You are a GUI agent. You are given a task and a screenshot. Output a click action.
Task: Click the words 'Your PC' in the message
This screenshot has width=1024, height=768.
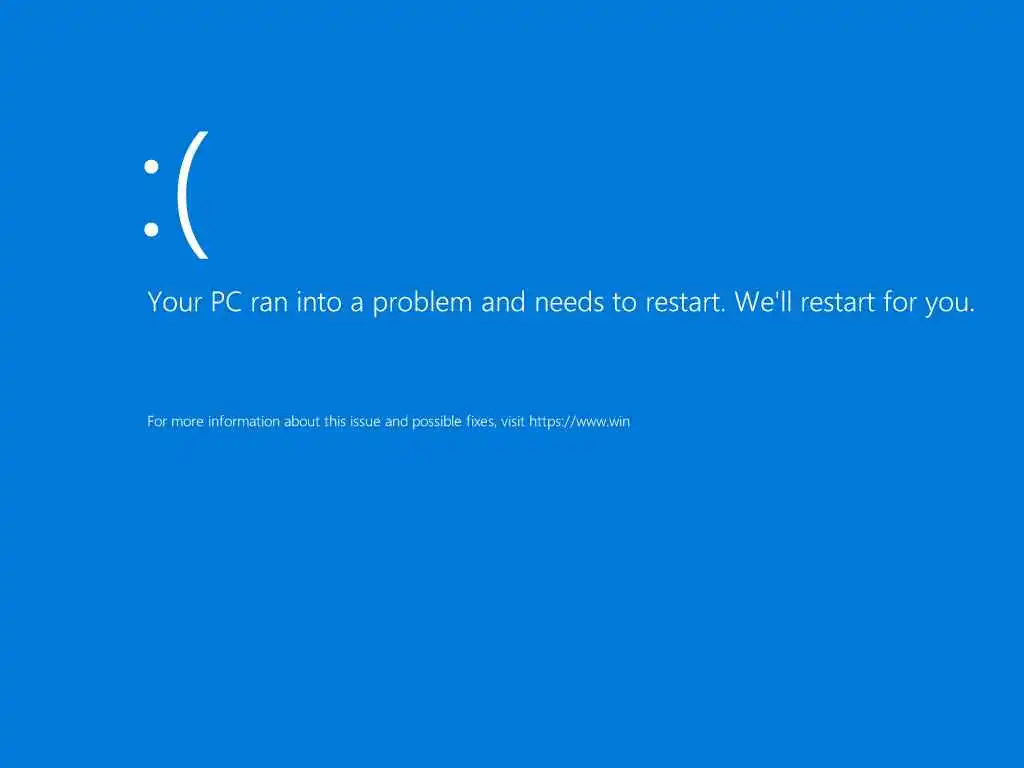point(195,302)
